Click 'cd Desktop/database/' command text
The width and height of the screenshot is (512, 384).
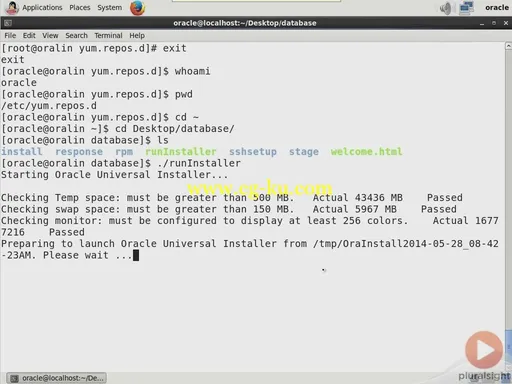[175, 129]
